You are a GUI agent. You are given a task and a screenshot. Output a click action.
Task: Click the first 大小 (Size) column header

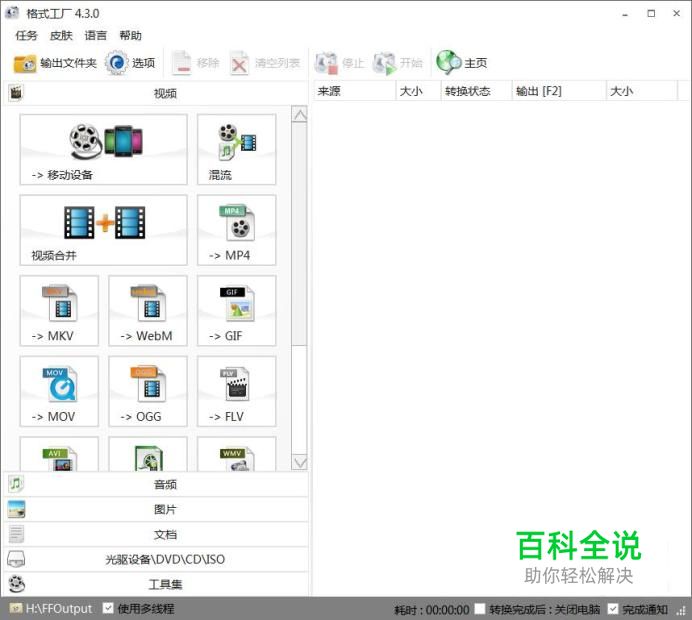tap(418, 91)
